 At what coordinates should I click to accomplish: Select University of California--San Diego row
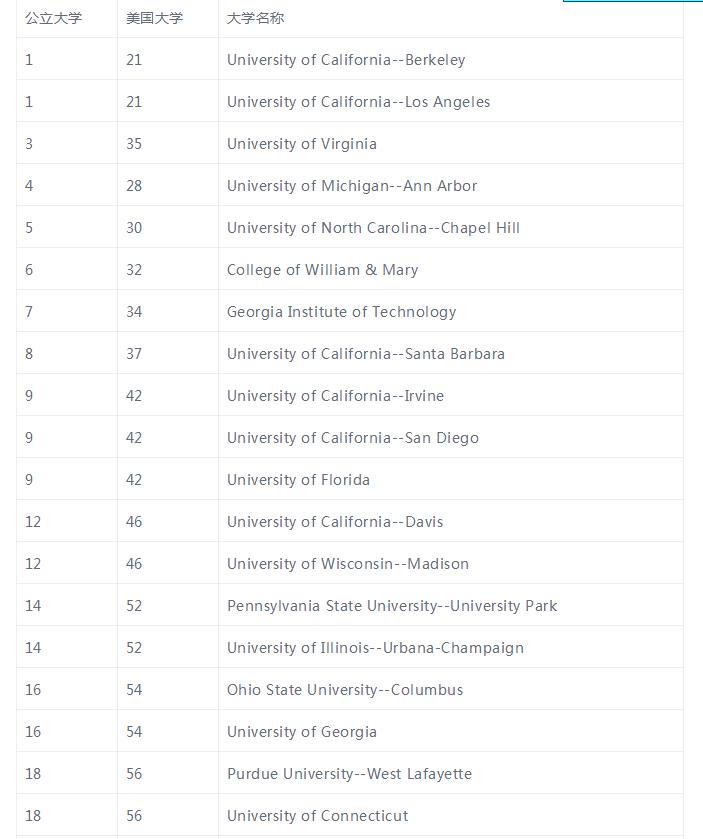pyautogui.click(x=353, y=438)
